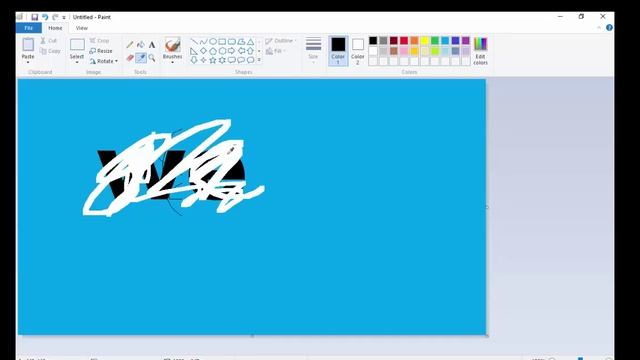The height and width of the screenshot is (360, 640).
Task: Choose the Pentagon shape
Action: click(x=213, y=51)
